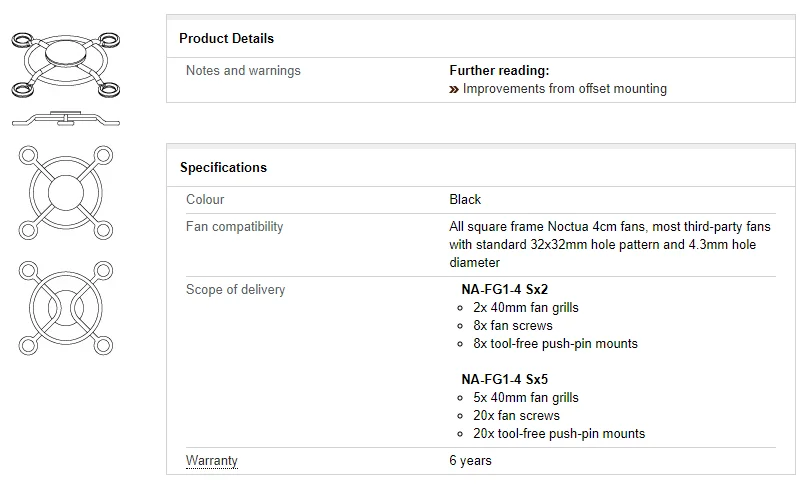Click the NA-FG1-4 Sx5 heading
This screenshot has height=488, width=810.
pos(504,379)
